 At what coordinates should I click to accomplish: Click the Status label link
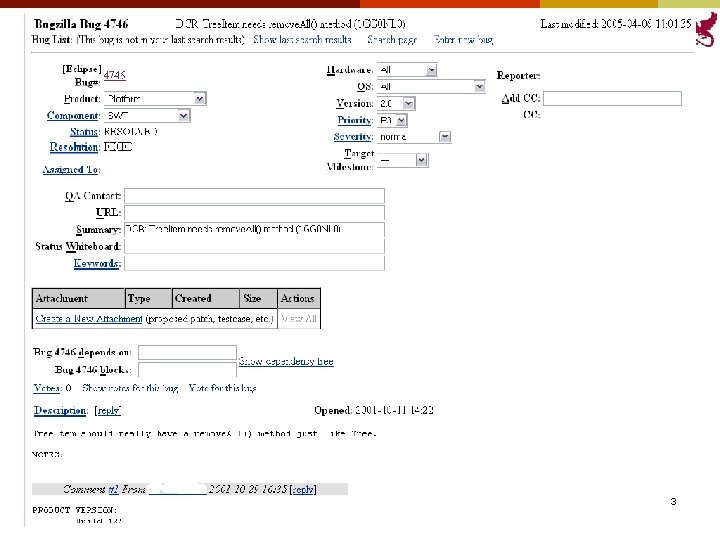click(85, 132)
